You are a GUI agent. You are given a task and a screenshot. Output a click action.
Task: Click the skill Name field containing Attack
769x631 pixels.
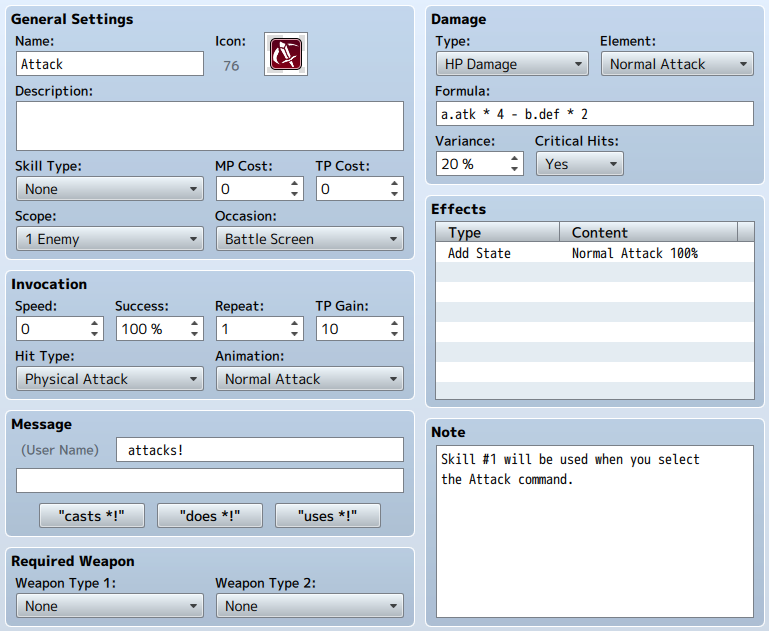coord(110,64)
